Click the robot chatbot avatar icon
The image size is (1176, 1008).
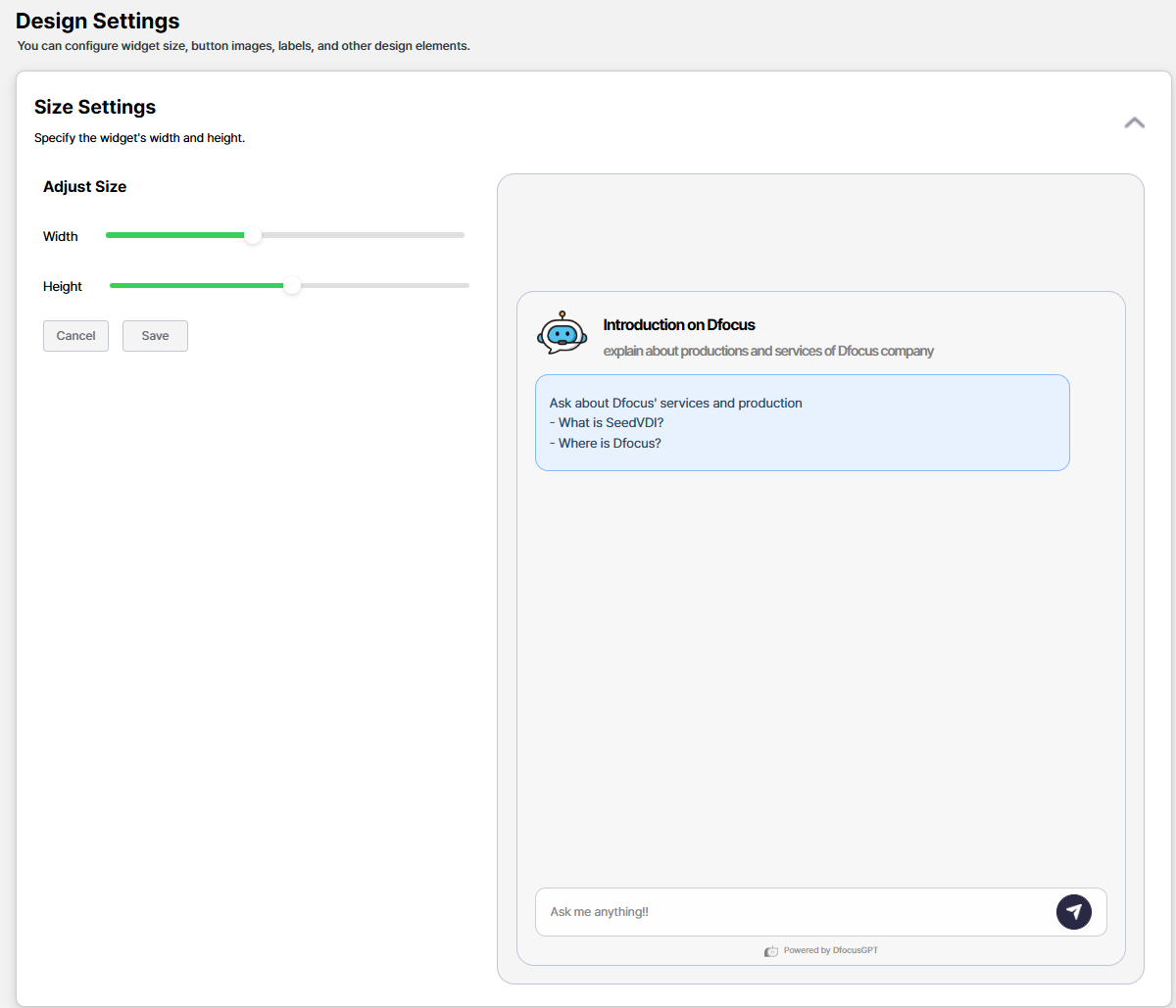pos(562,333)
